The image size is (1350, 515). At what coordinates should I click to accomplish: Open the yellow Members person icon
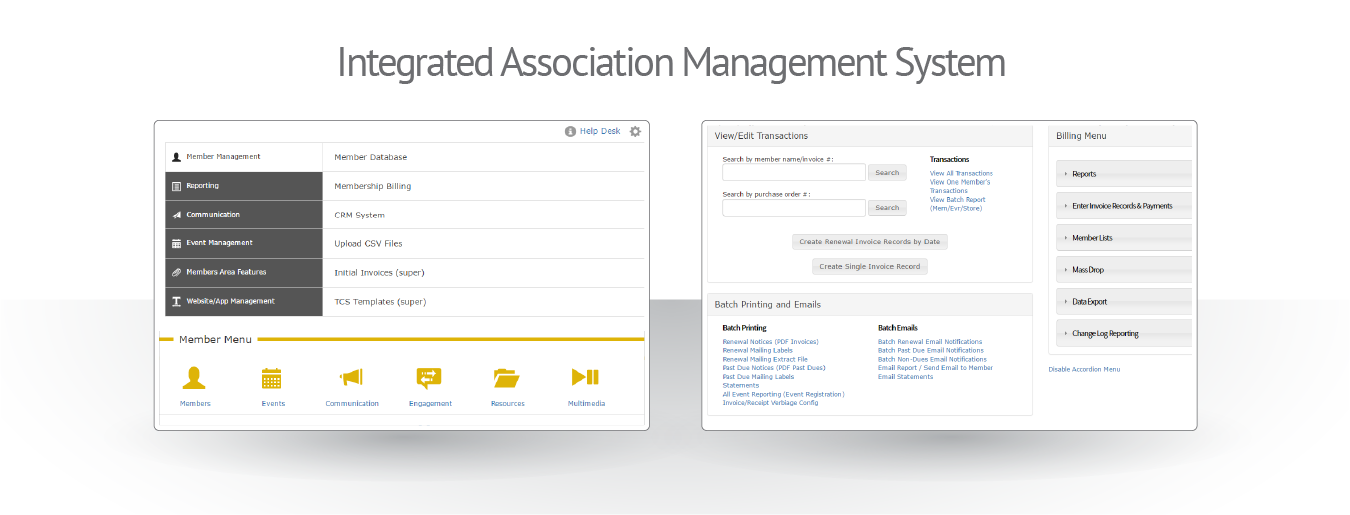click(194, 377)
